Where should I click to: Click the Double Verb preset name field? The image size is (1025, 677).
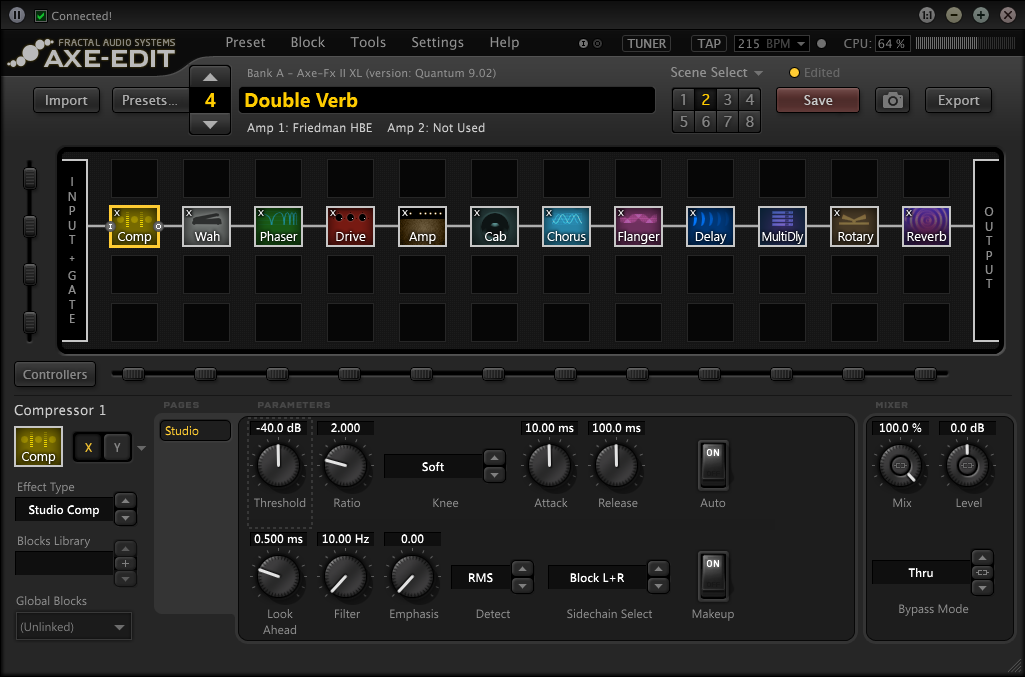point(446,101)
